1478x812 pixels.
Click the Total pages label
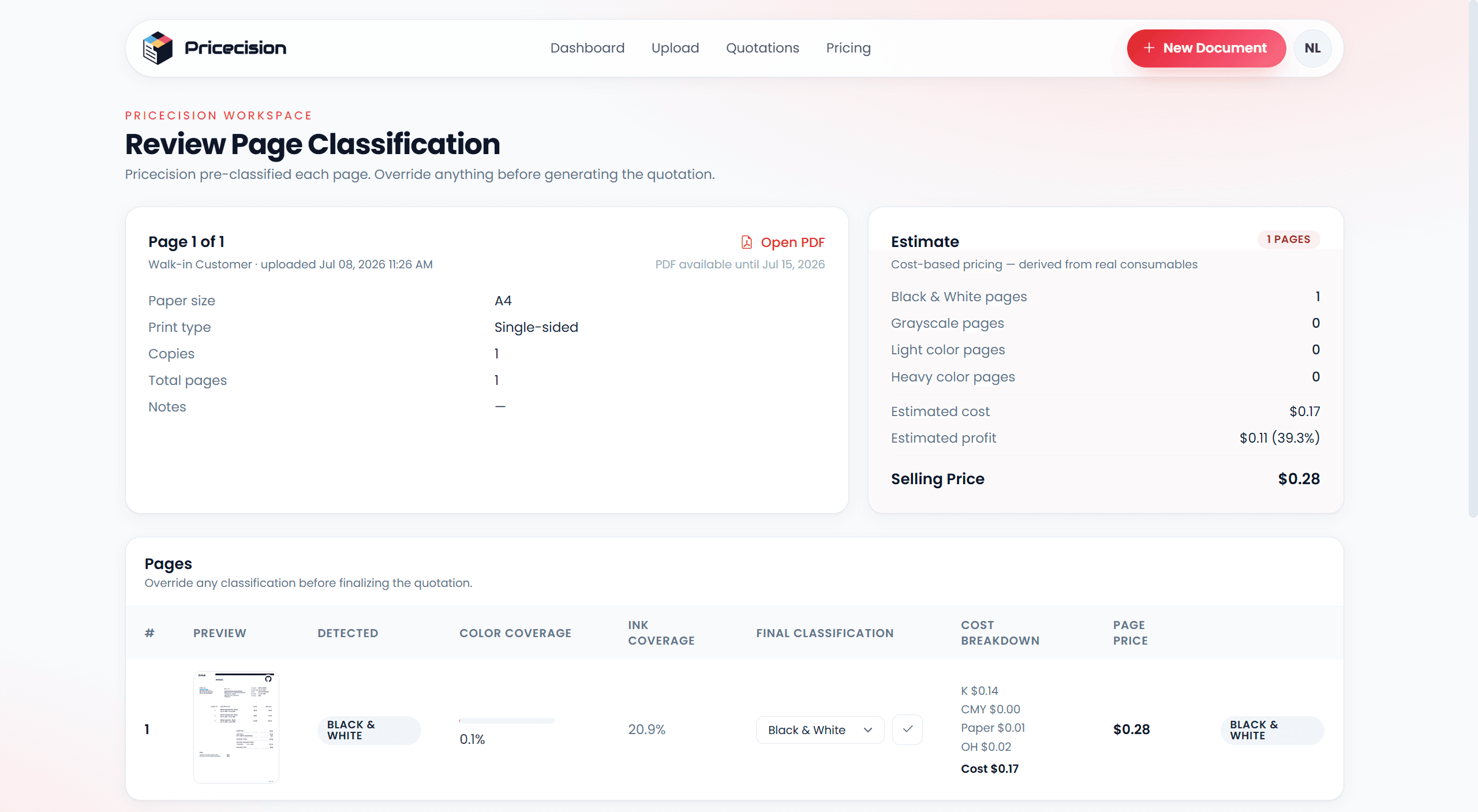187,380
